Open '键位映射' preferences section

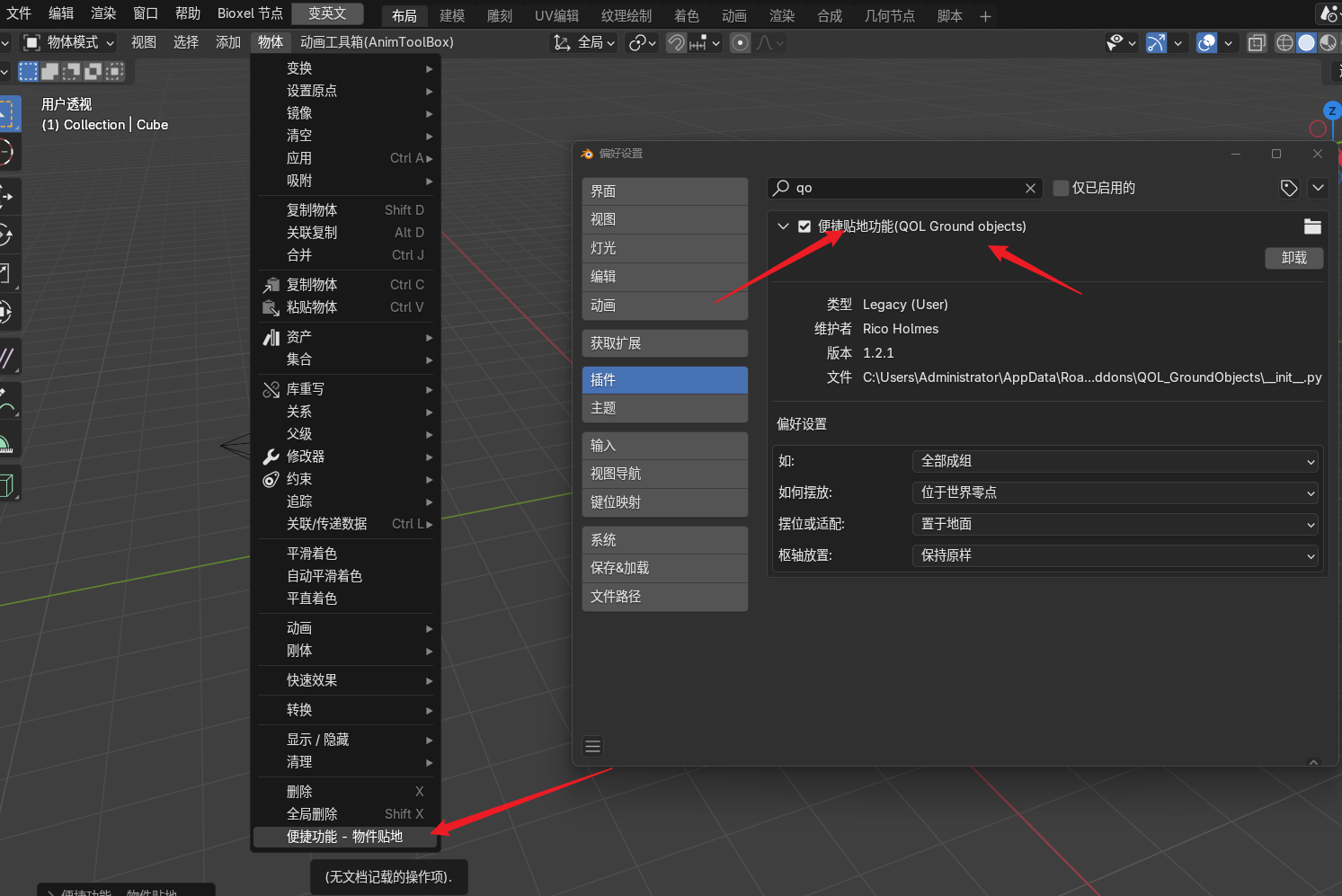(x=665, y=502)
